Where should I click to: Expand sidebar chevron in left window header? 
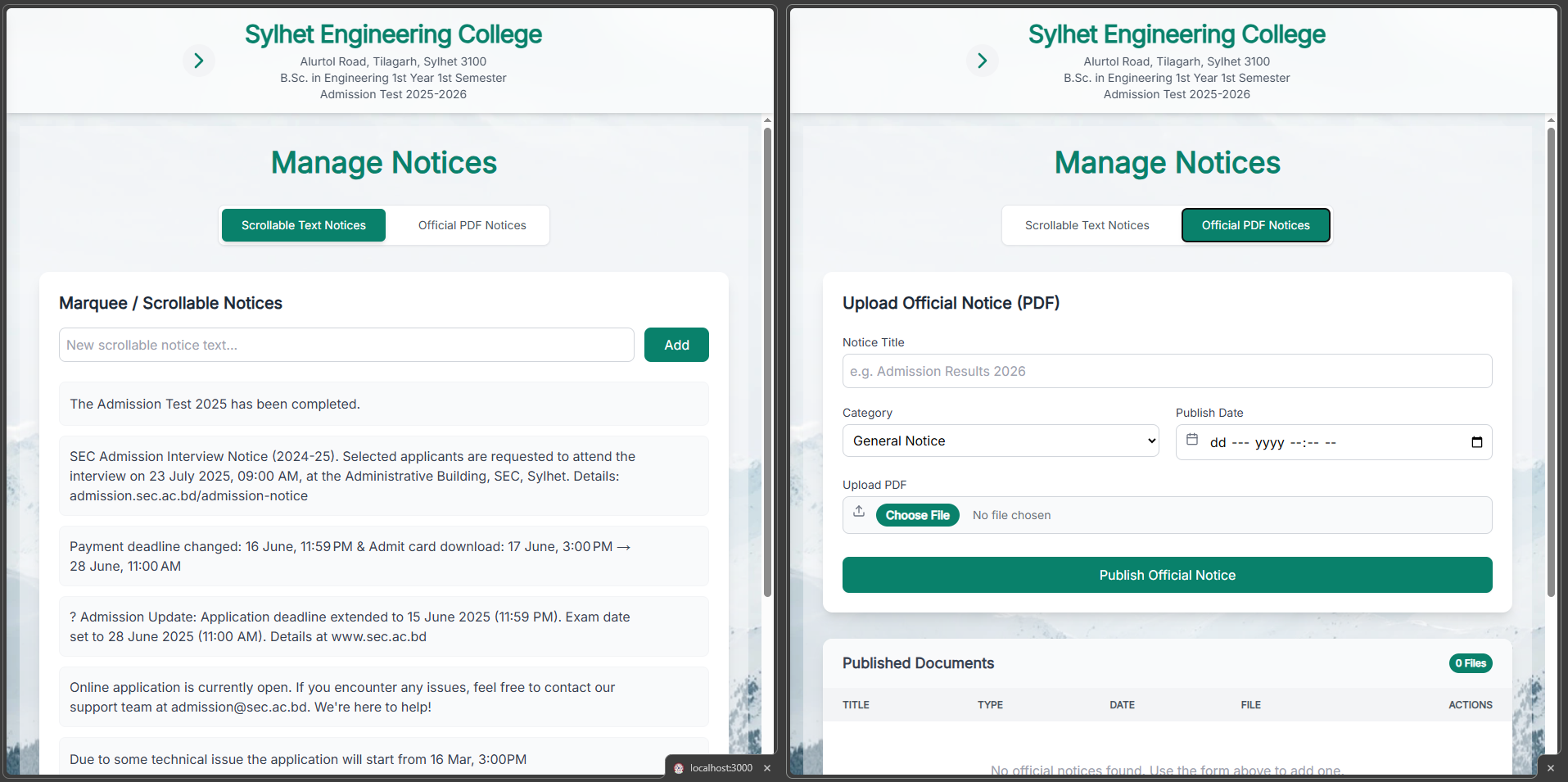pos(198,61)
